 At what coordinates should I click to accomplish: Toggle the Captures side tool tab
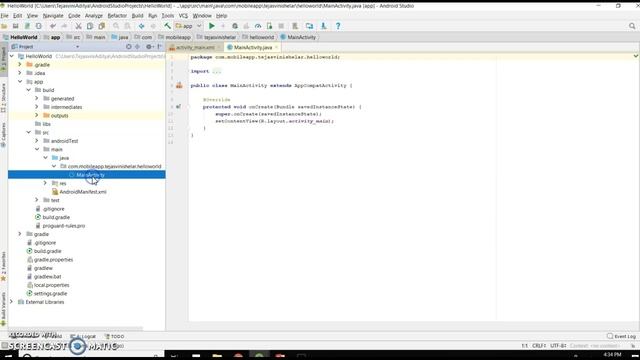point(4,135)
